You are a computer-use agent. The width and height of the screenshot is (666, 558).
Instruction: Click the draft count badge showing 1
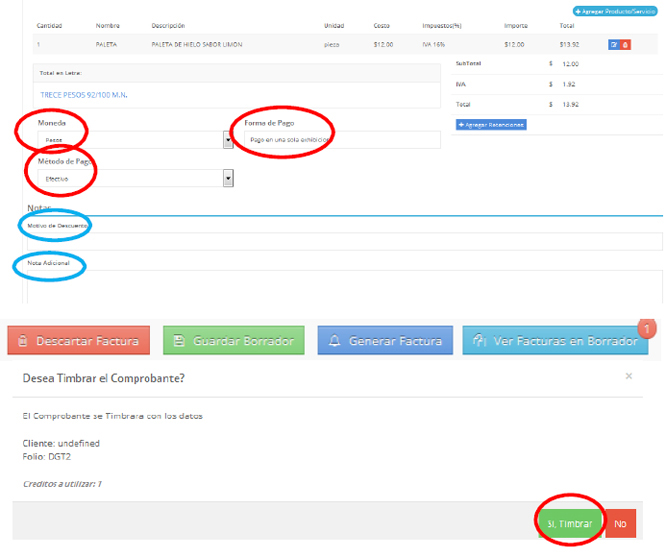(x=647, y=328)
